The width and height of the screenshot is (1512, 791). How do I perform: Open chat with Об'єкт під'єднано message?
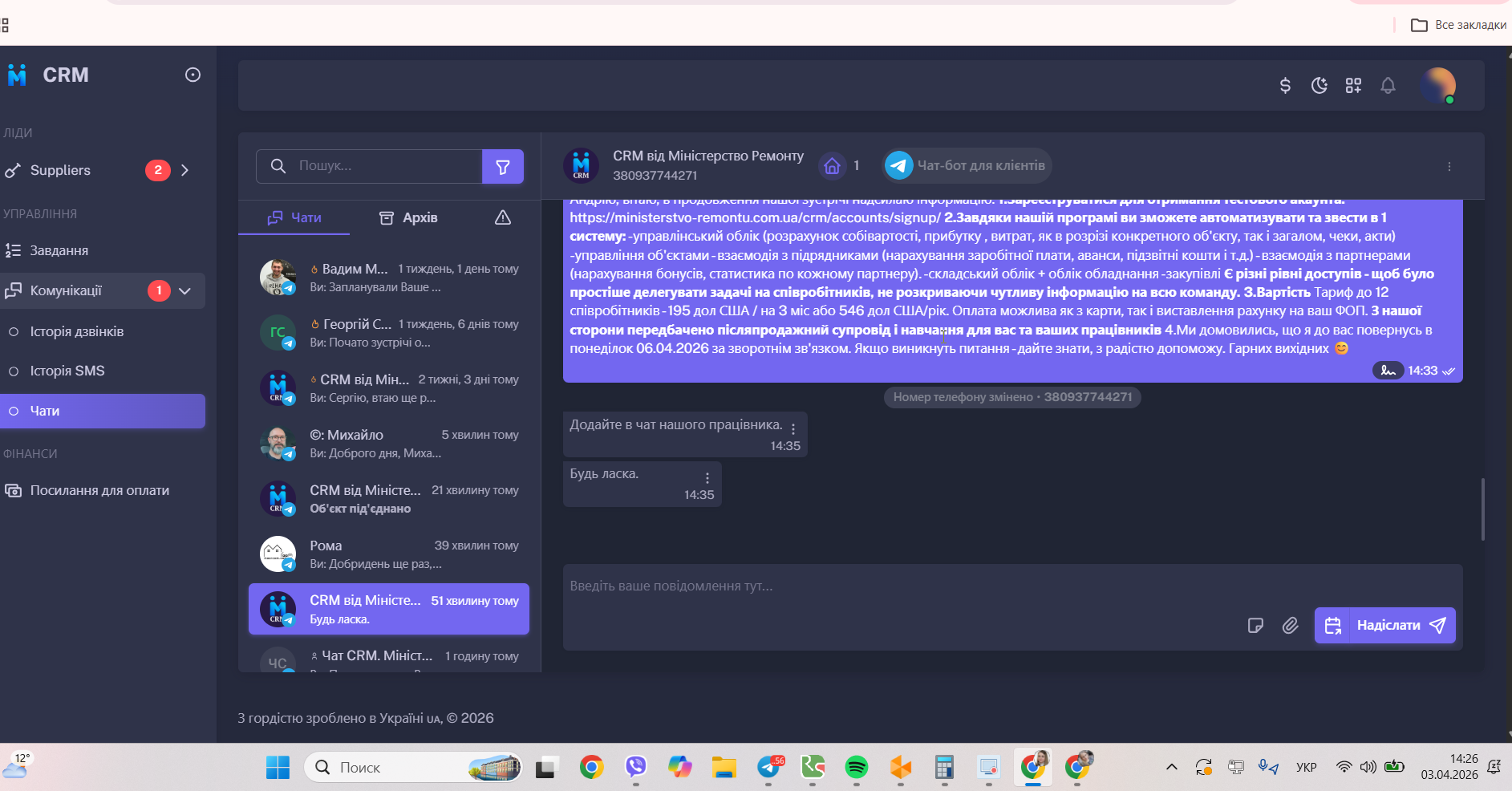[389, 499]
